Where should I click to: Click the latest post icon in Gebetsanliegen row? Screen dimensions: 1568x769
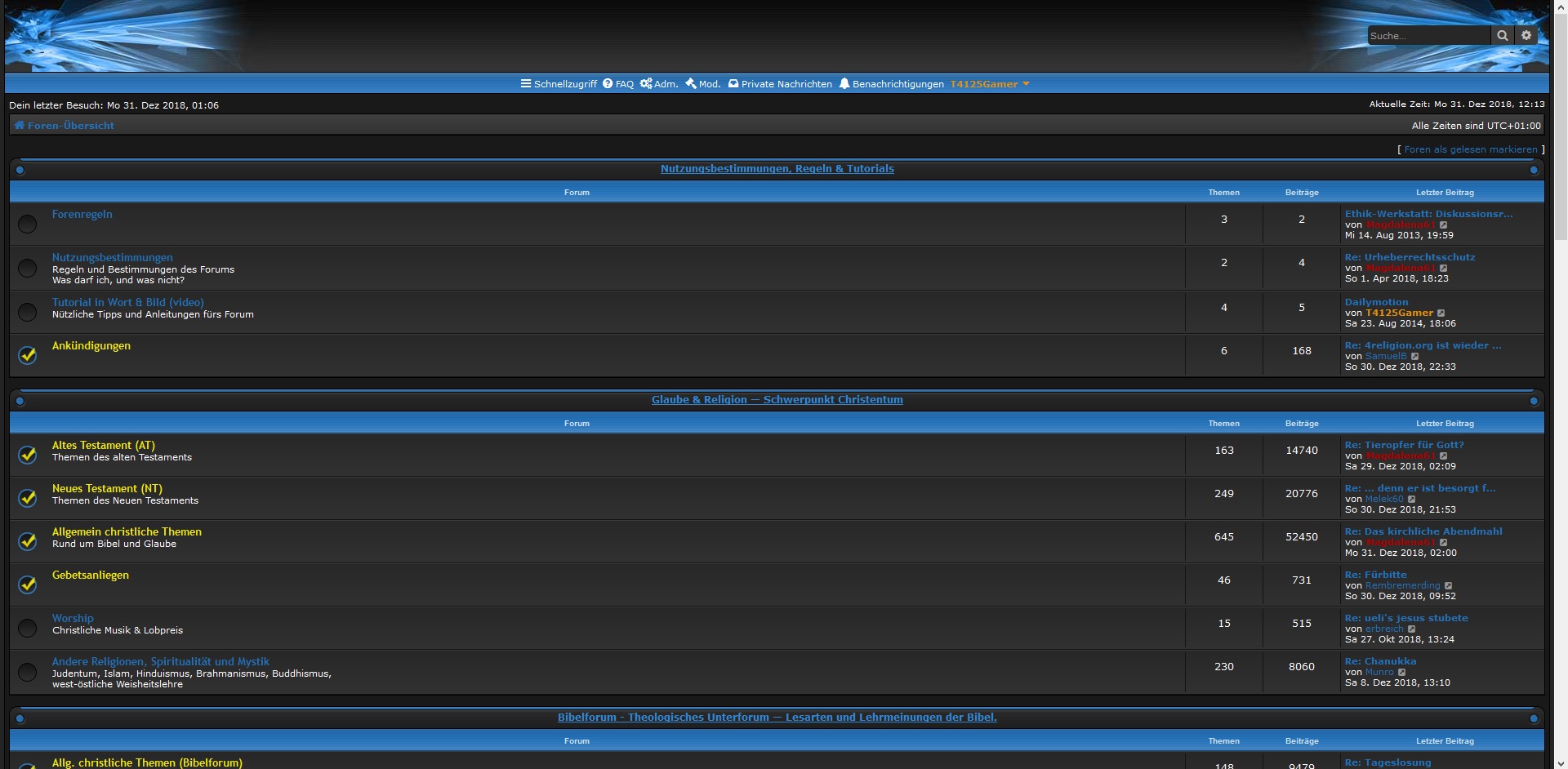click(1449, 586)
